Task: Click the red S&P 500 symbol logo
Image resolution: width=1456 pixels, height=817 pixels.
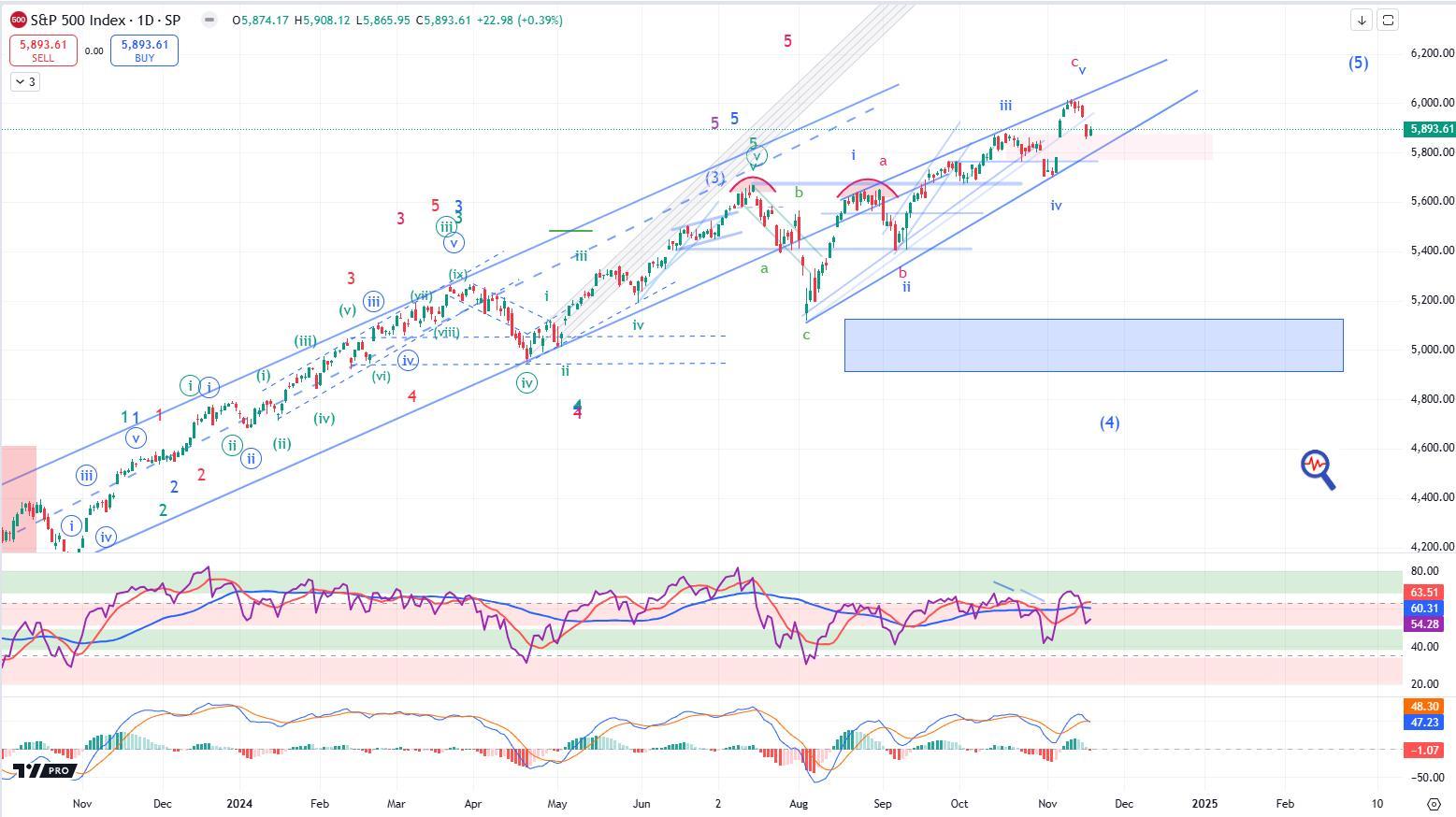Action: pyautogui.click(x=18, y=20)
